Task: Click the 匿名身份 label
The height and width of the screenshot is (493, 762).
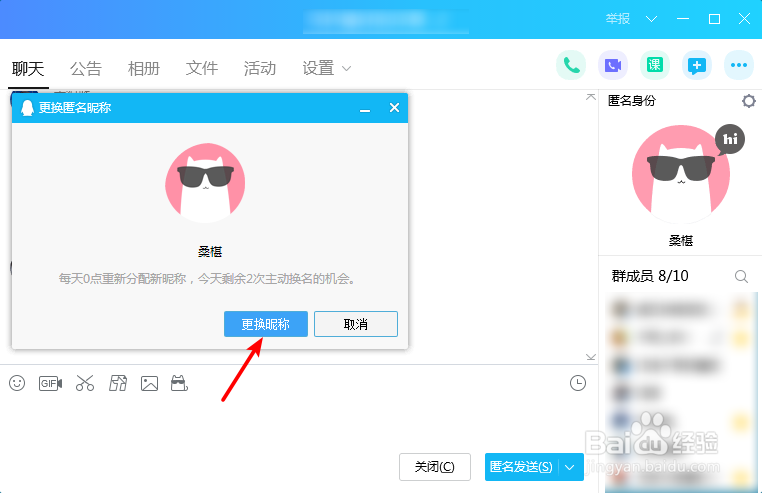Action: pos(632,101)
